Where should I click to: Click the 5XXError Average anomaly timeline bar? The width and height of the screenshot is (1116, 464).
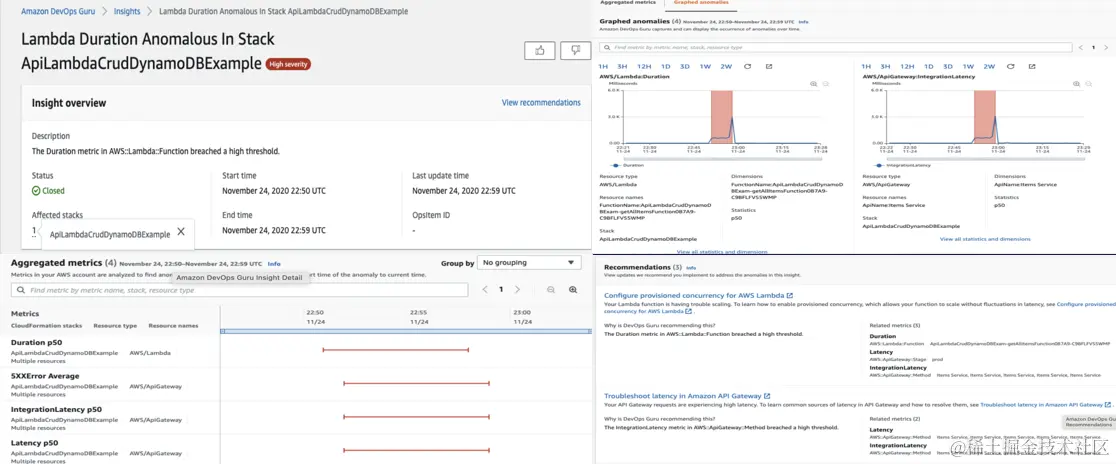416,383
